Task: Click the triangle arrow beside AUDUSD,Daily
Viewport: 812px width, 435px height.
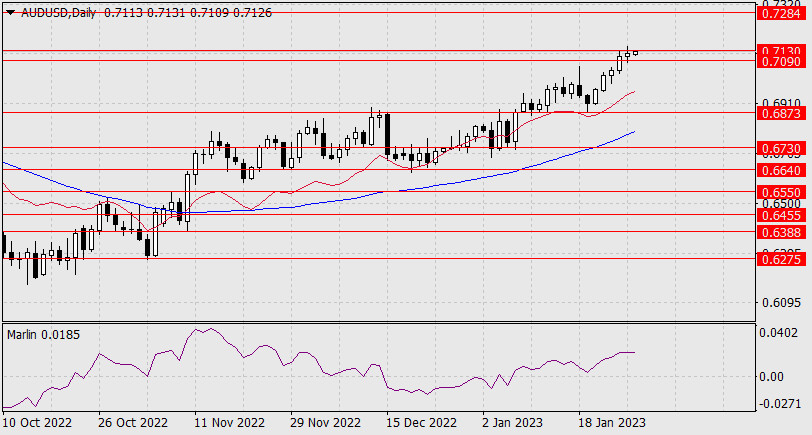Action: click(x=11, y=13)
